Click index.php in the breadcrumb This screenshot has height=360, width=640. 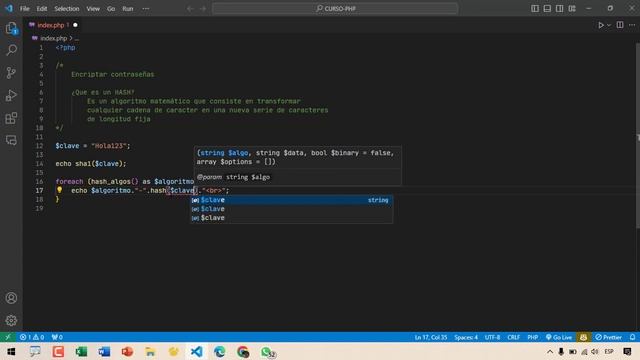(53, 38)
